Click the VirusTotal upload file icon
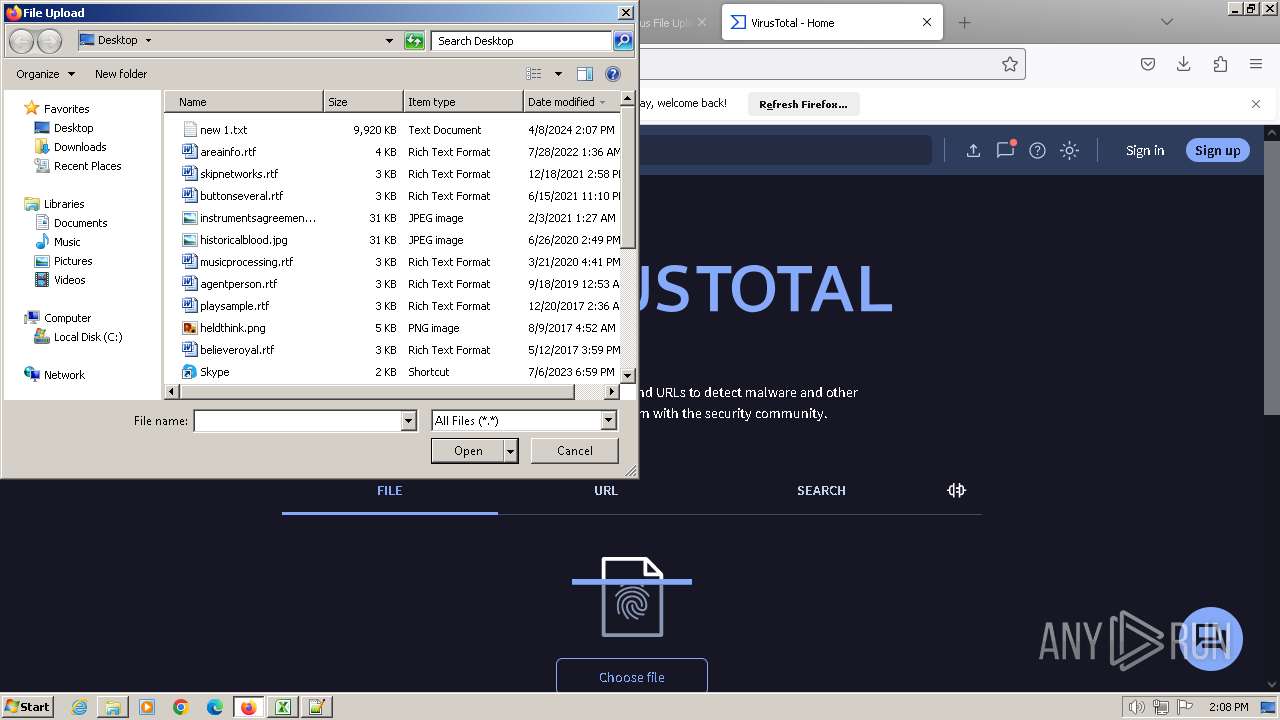This screenshot has width=1280, height=720. click(x=973, y=150)
